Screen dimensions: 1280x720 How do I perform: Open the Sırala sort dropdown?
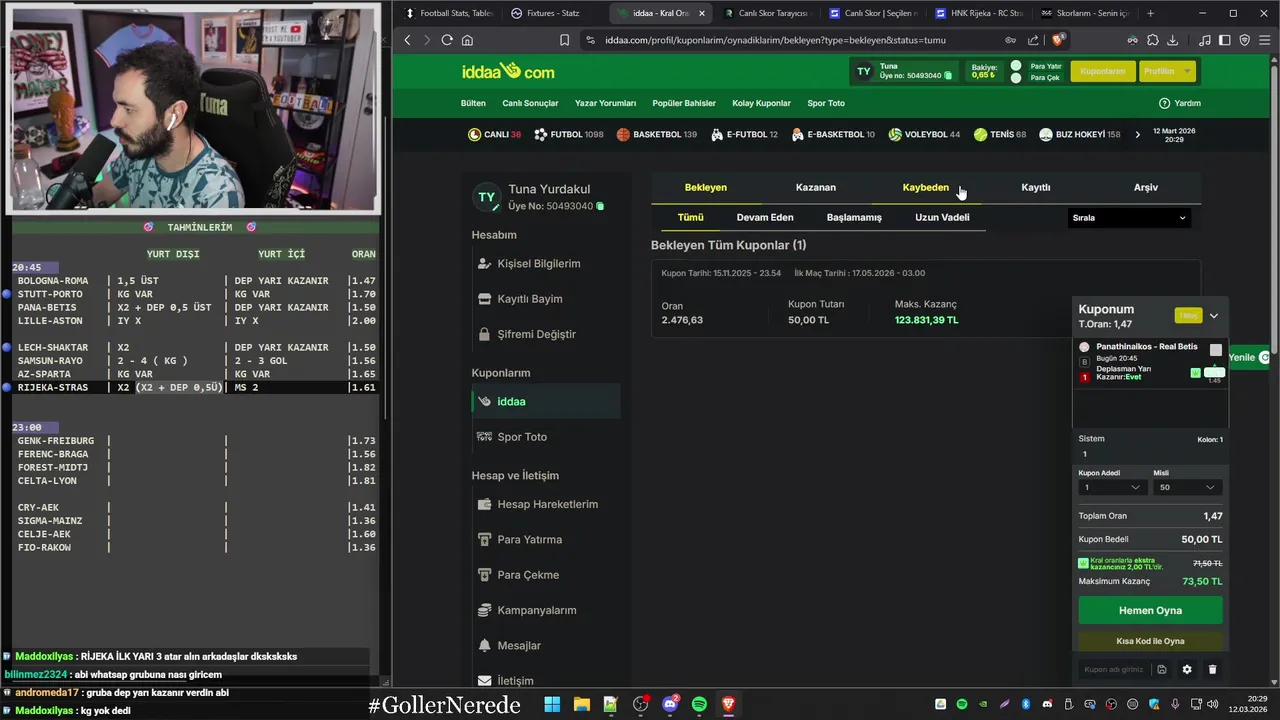[x=1129, y=218]
